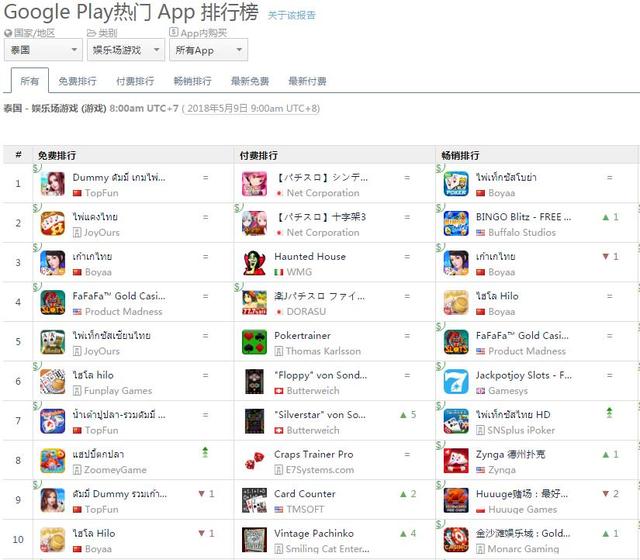The image size is (640, 560).
Task: Click the date field 2018年5月9日 9:00am
Action: point(251,109)
